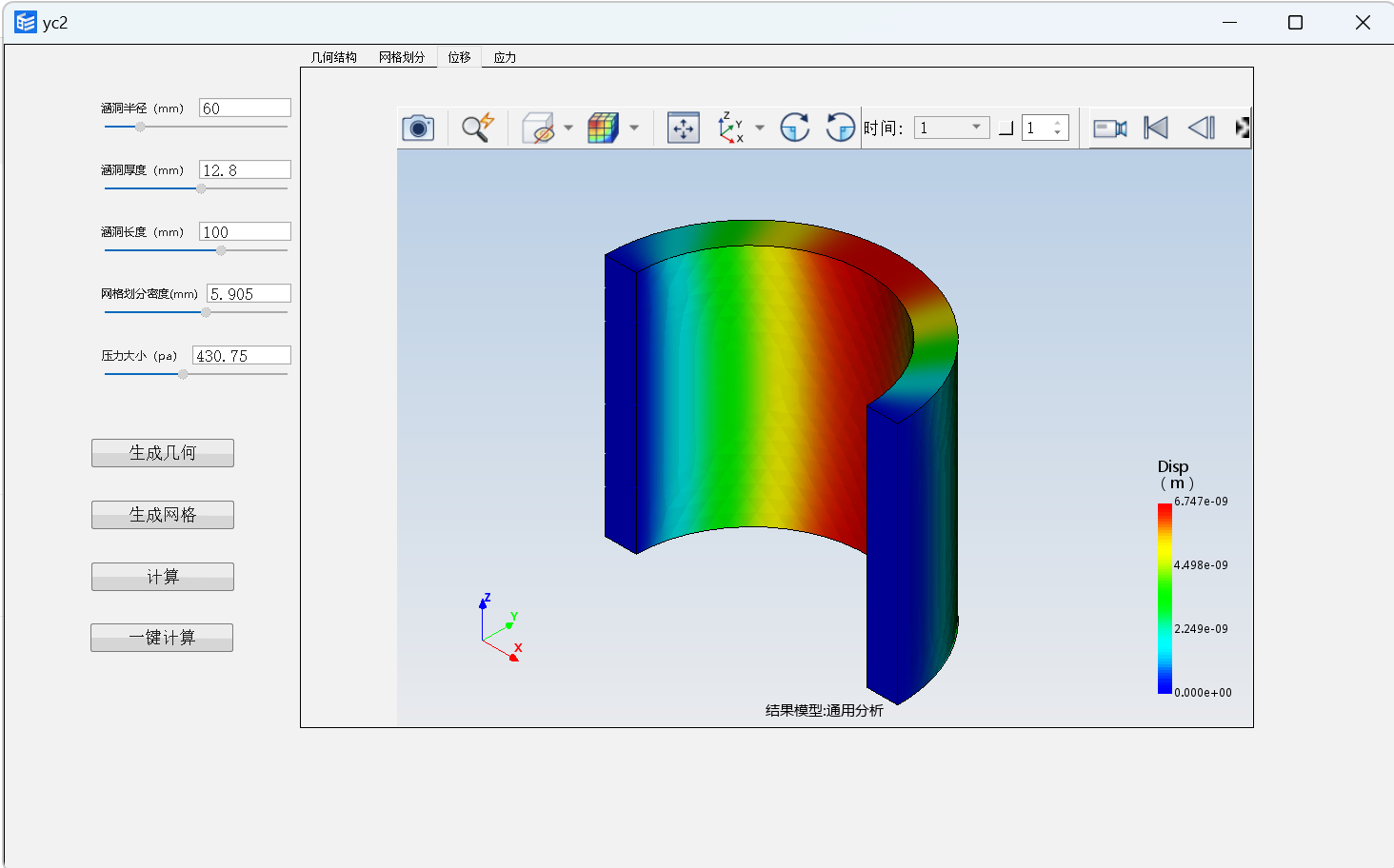This screenshot has height=868, width=1394.
Task: Click the Disp legend title
Action: (1174, 474)
